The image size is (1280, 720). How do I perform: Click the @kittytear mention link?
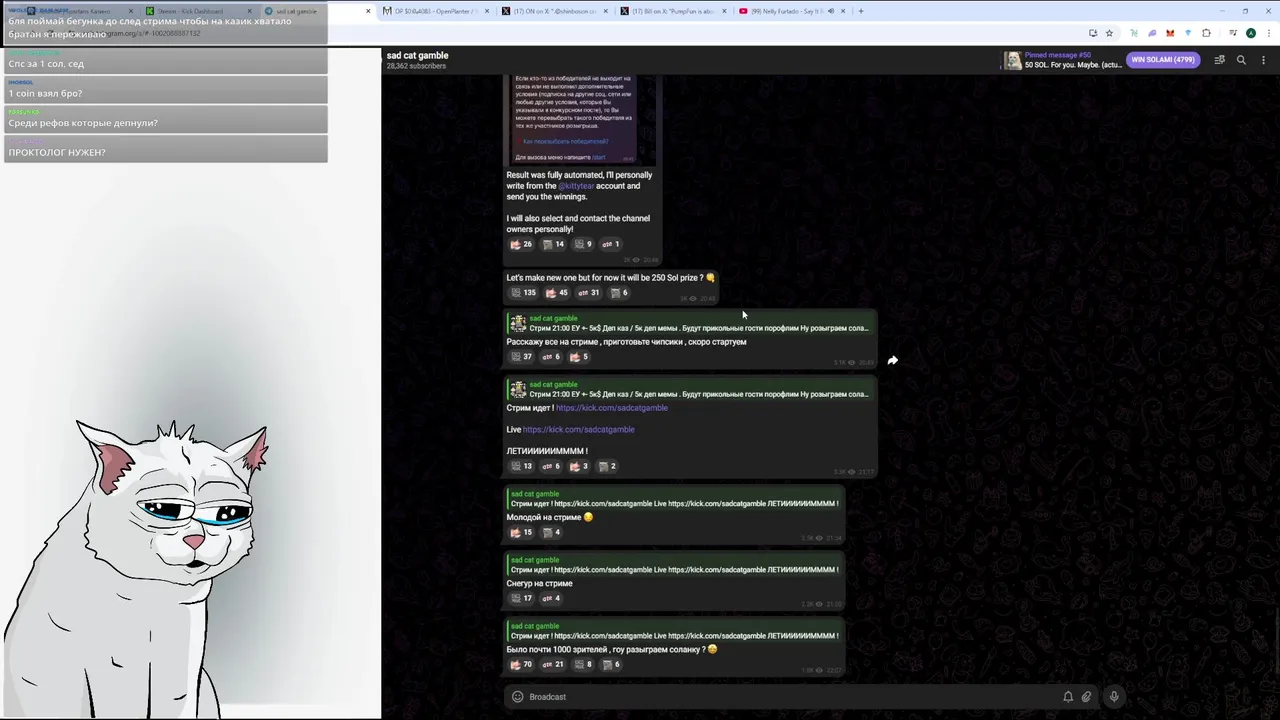click(575, 186)
